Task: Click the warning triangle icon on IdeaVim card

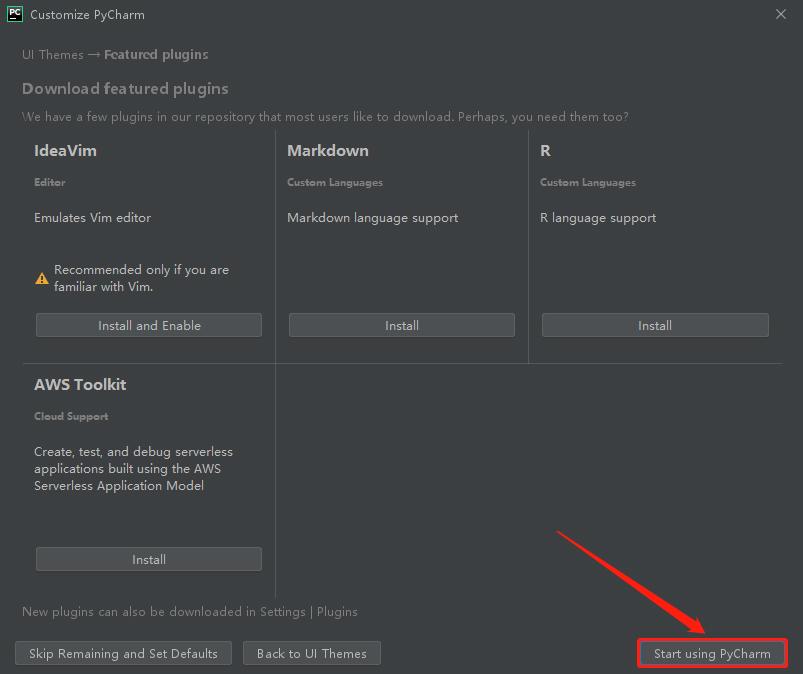Action: point(41,277)
